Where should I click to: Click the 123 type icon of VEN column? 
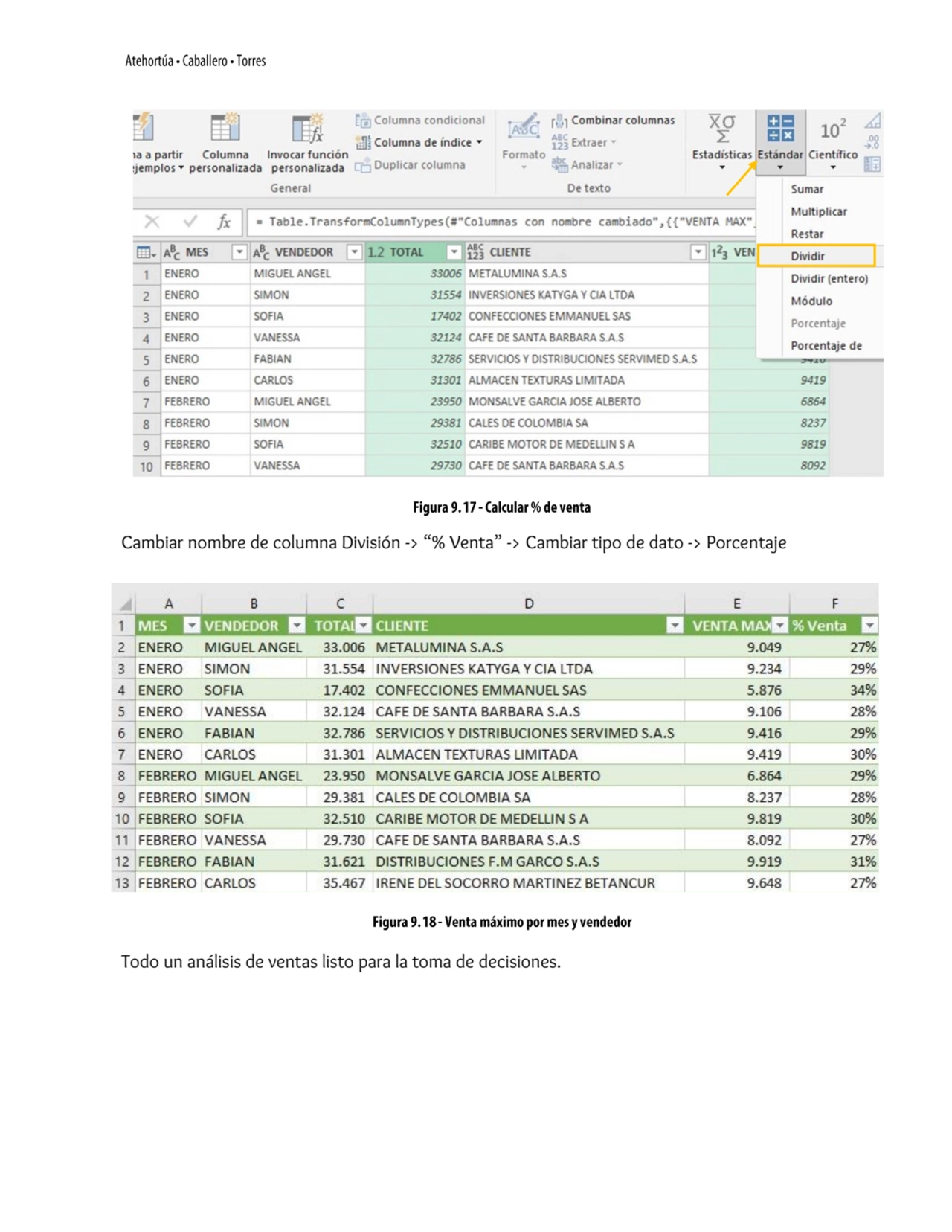720,252
